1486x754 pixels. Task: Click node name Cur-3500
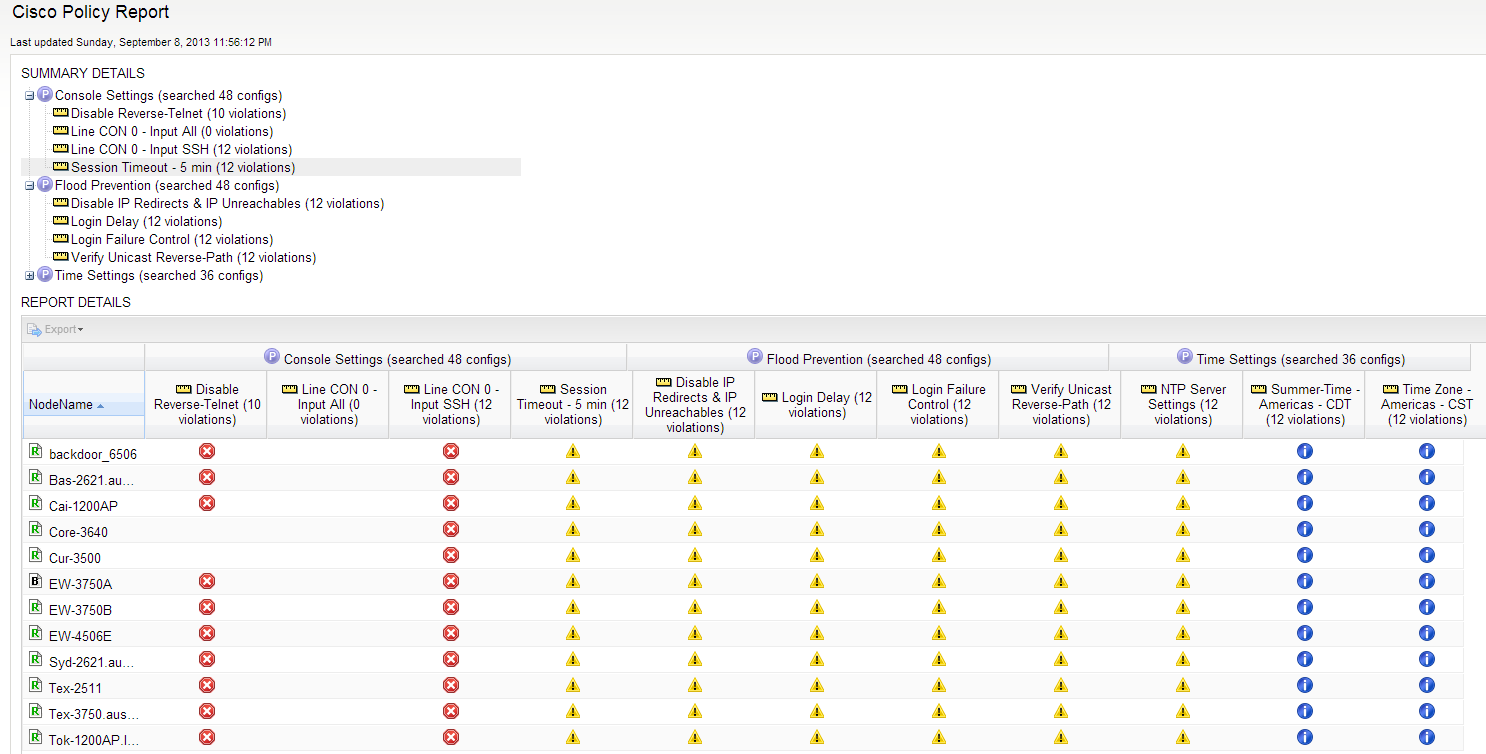[x=75, y=558]
